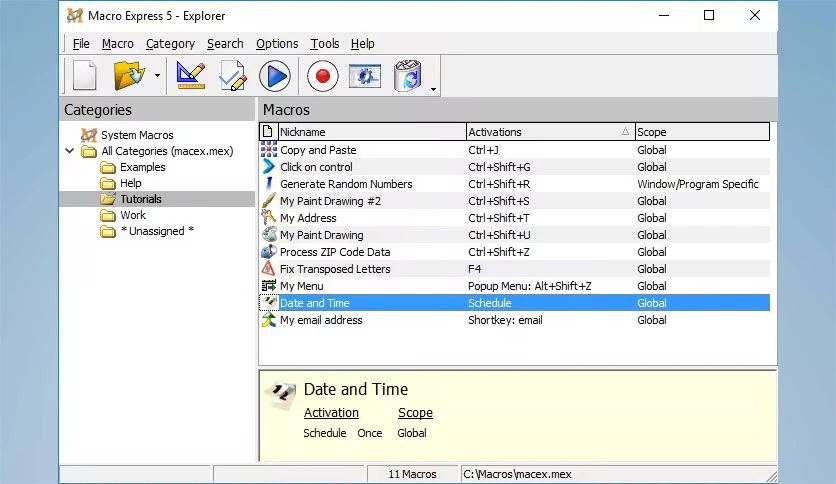Select the Generate Random Numbers macro
The height and width of the screenshot is (484, 836).
(515, 184)
